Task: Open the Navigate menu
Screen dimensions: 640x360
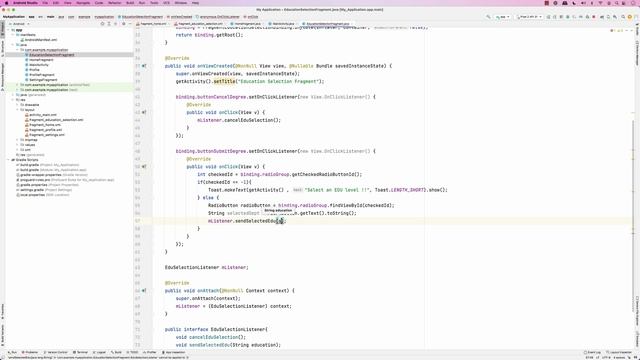Action: click(x=83, y=3)
